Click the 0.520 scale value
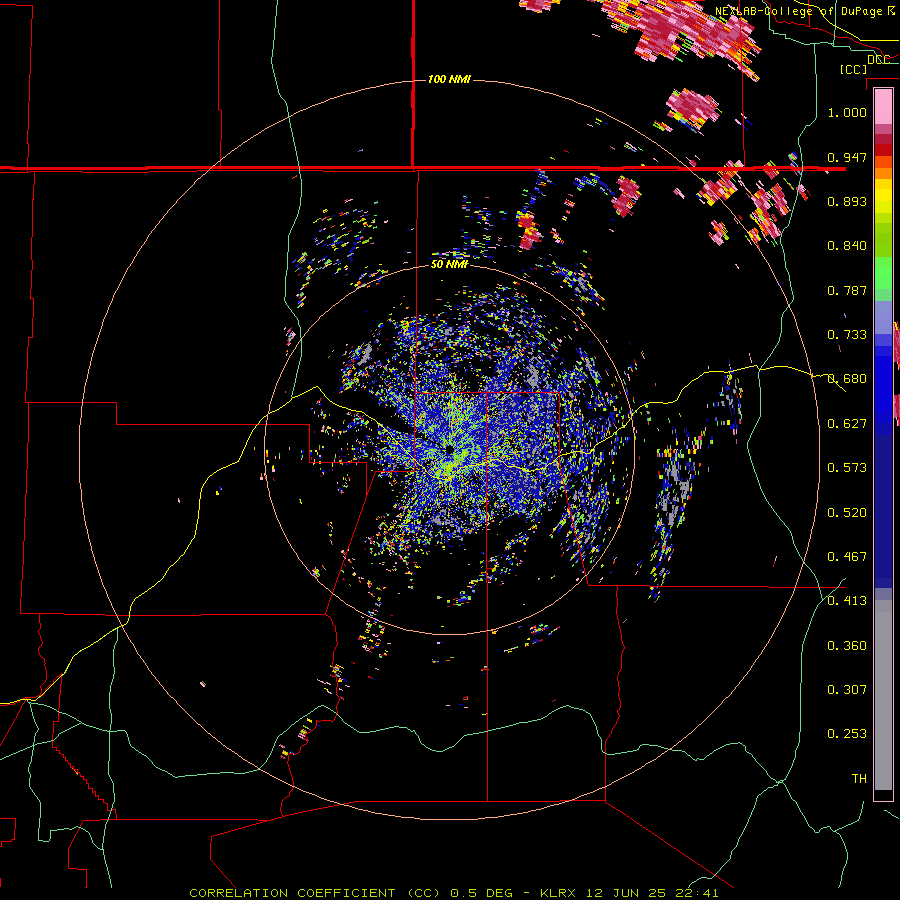Screen dimensions: 900x900 coord(847,513)
